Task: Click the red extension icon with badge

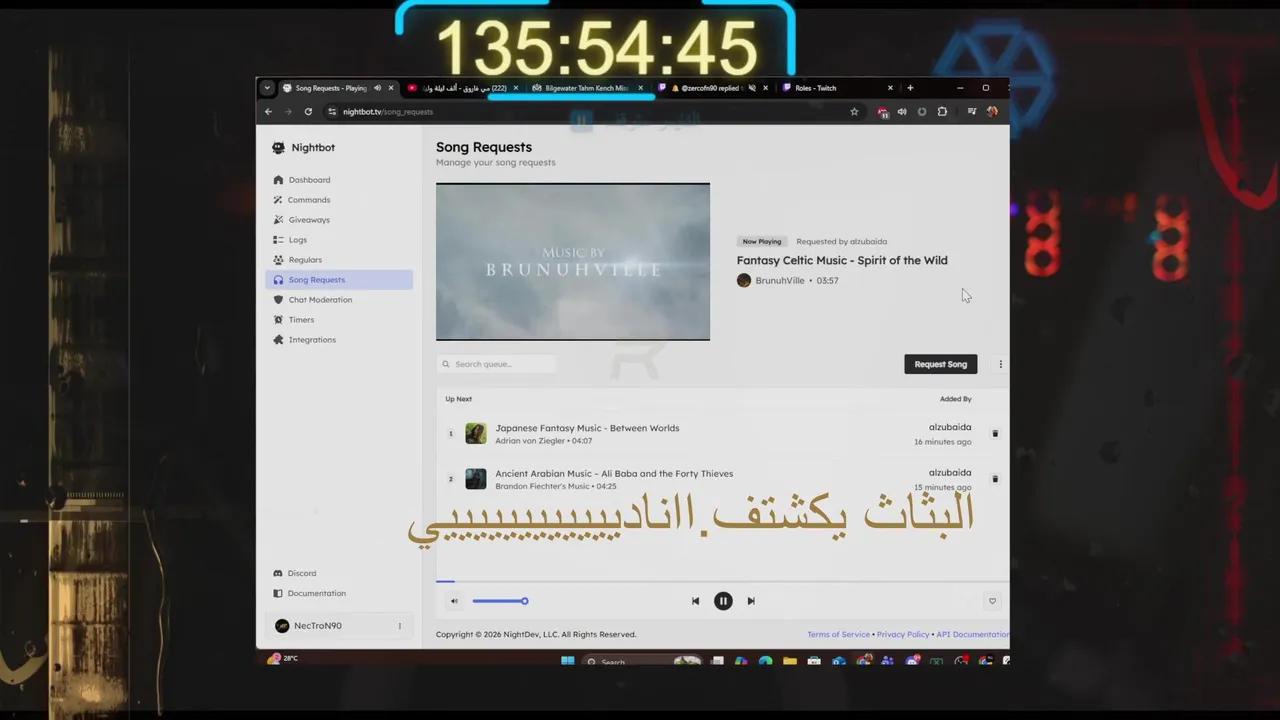Action: tap(883, 112)
